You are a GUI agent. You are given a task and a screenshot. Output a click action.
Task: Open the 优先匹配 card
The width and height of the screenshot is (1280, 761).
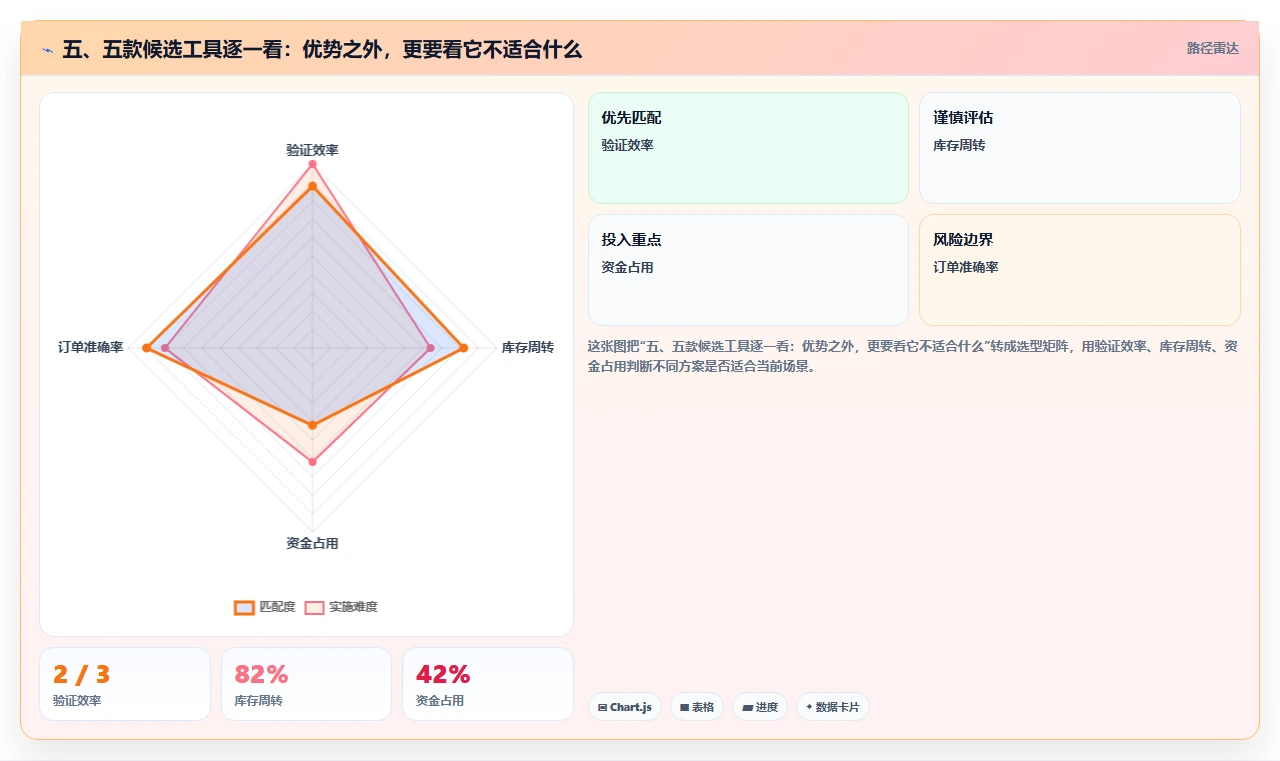coord(748,148)
